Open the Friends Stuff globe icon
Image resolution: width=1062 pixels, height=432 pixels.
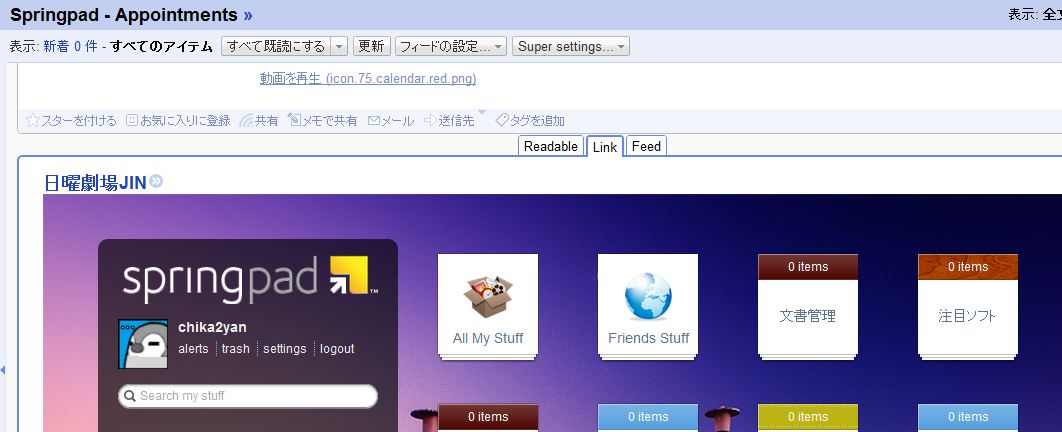pyautogui.click(x=648, y=297)
